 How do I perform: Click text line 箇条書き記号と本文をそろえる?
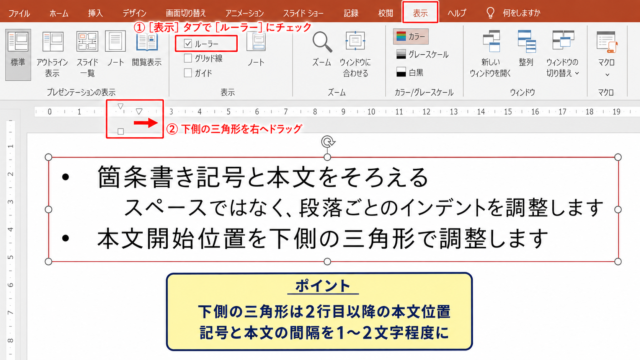tap(263, 177)
